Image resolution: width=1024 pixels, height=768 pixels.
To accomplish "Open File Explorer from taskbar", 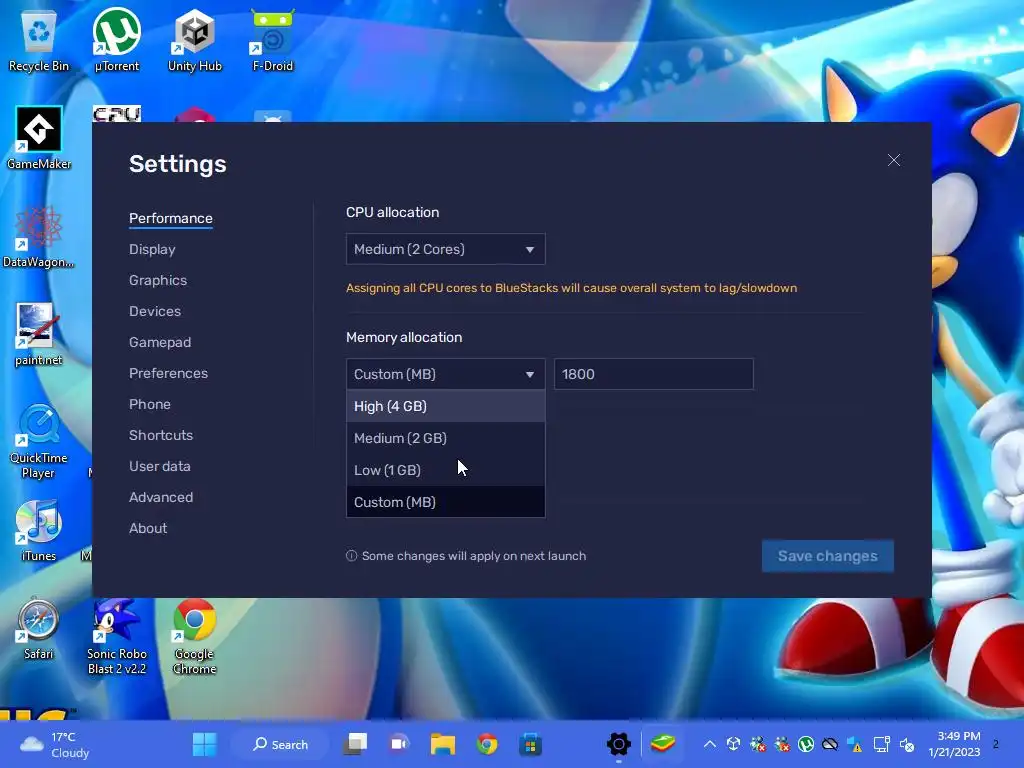I will [x=443, y=744].
